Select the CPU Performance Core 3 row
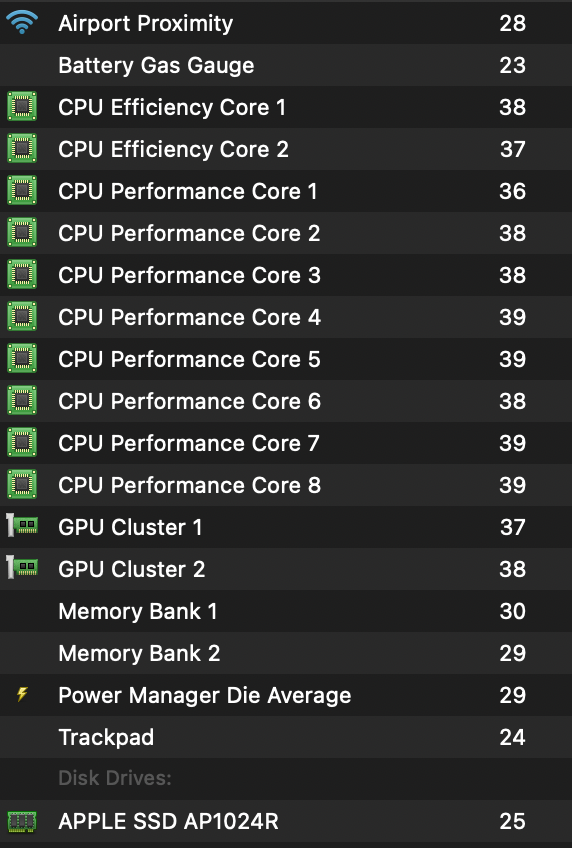 (286, 275)
